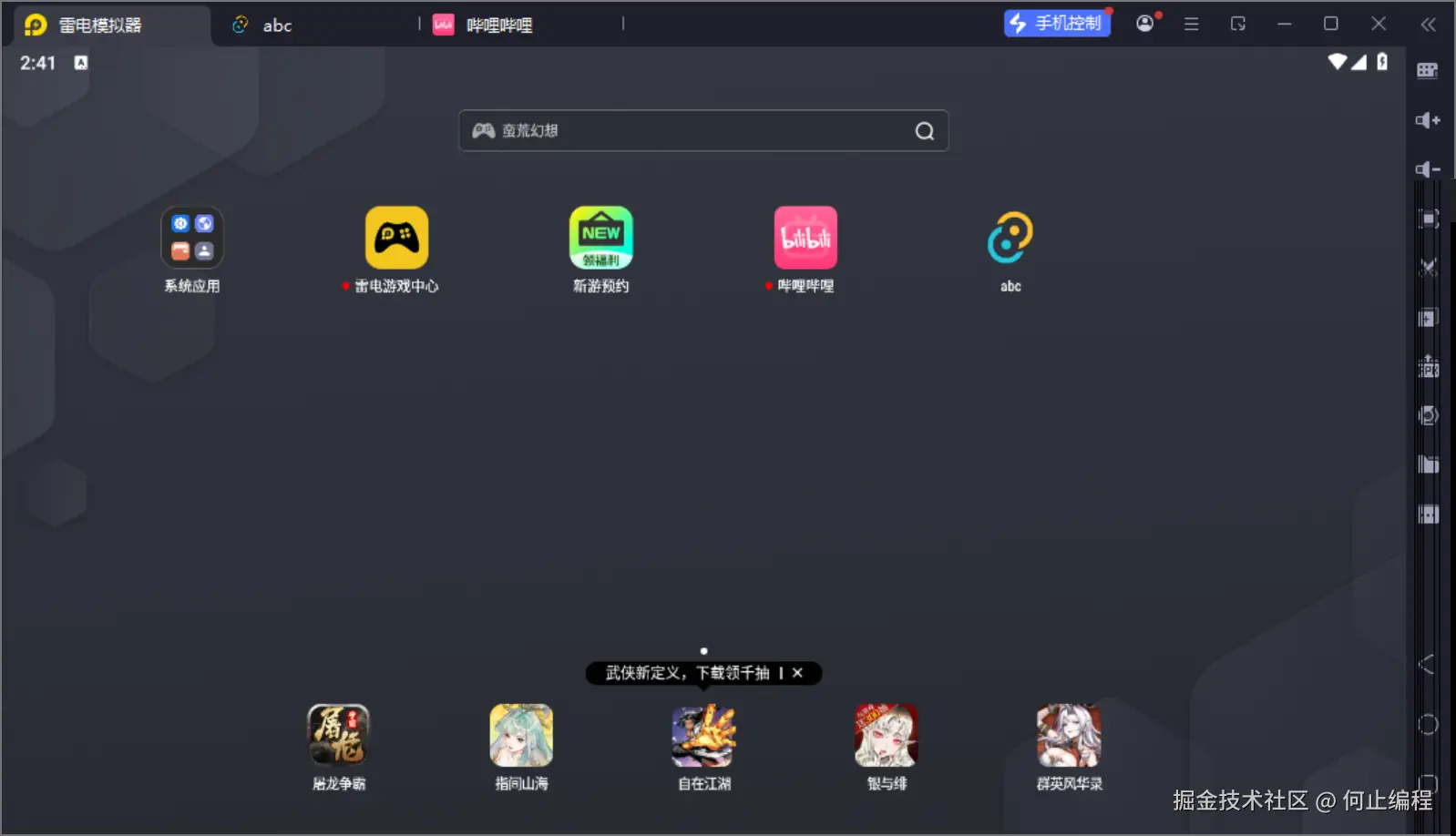1456x836 pixels.
Task: Click the scissors screenshot sidebar icon
Action: (1429, 268)
